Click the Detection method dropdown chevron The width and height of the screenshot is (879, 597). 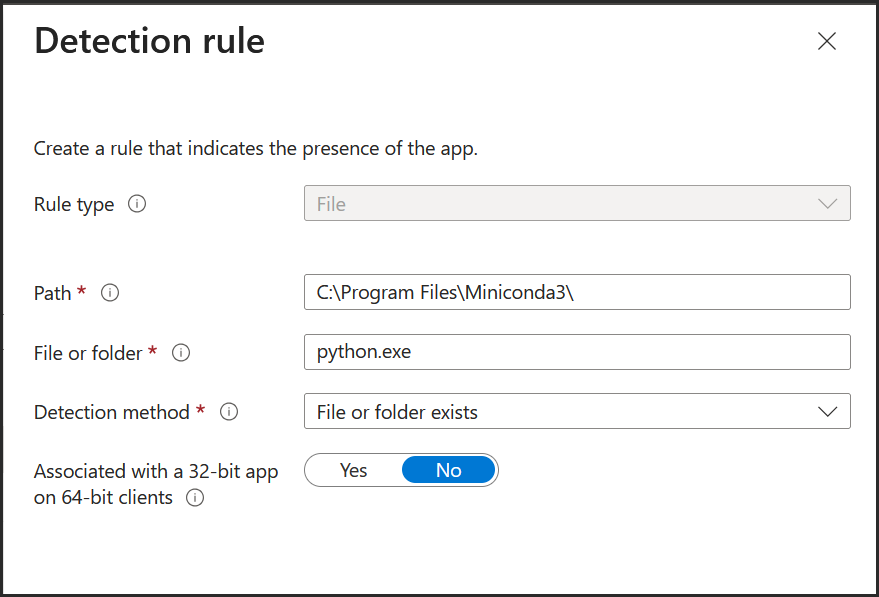[827, 411]
